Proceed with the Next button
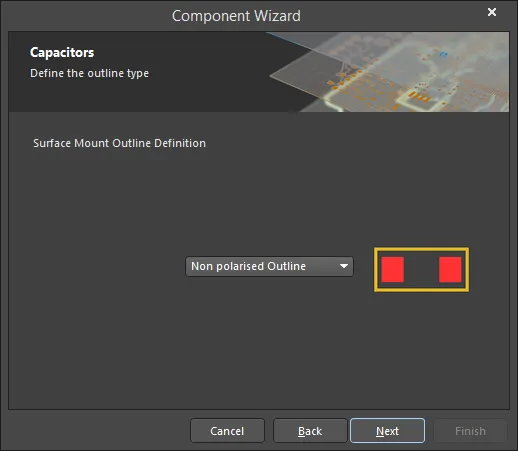This screenshot has width=518, height=451. (x=387, y=431)
